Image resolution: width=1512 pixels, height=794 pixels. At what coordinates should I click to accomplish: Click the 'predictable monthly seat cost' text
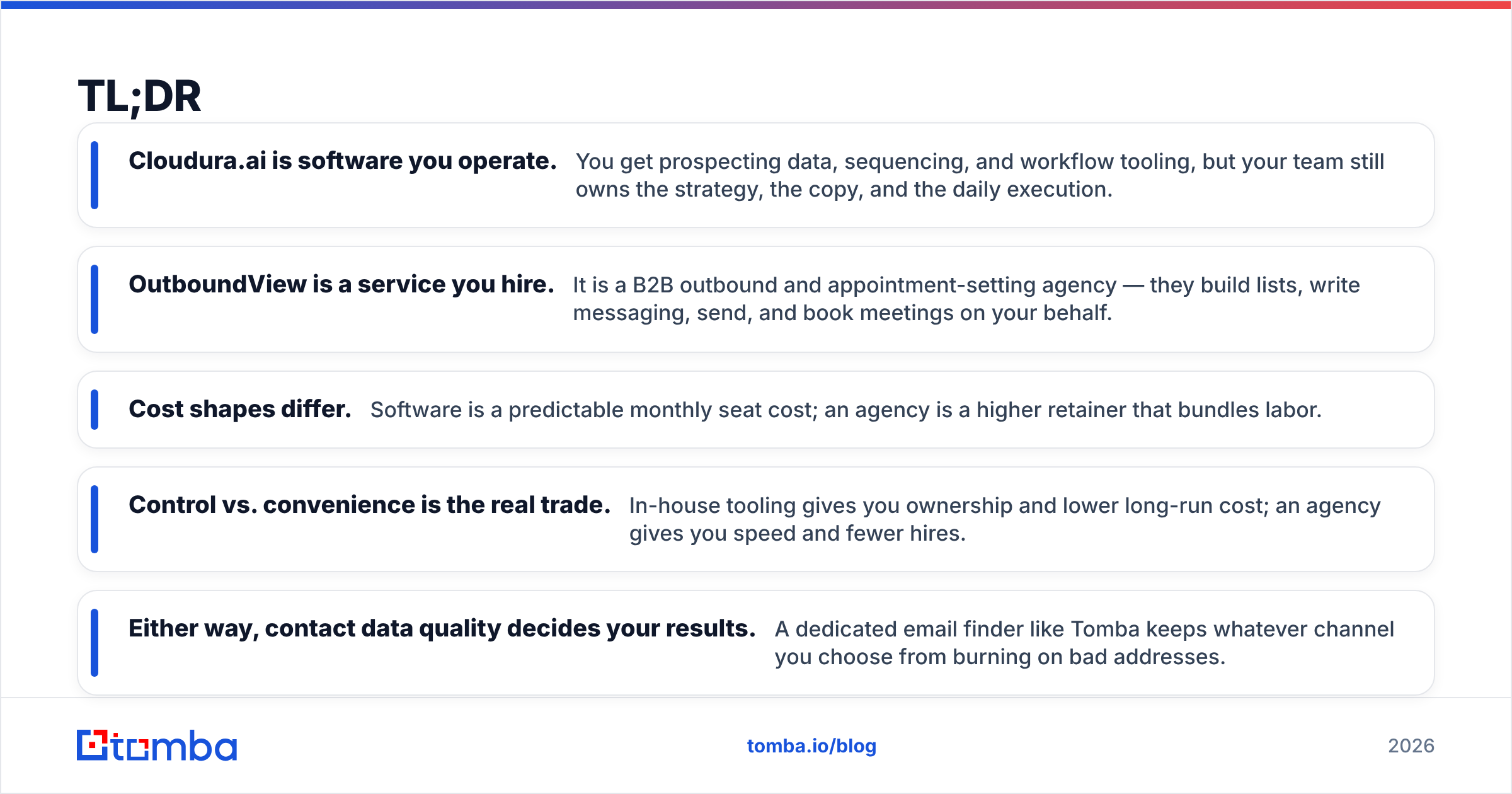663,410
